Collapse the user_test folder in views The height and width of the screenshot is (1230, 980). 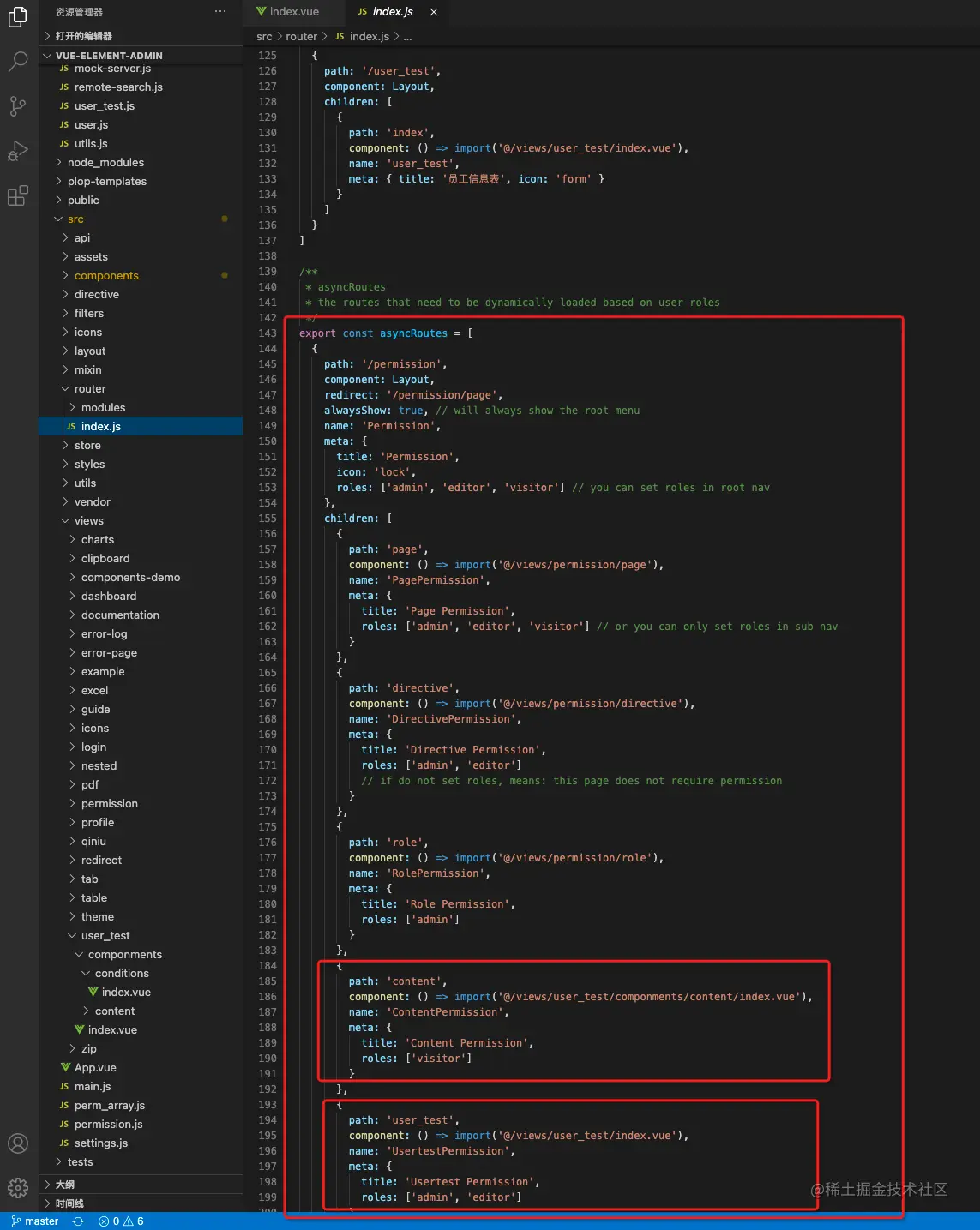click(x=105, y=936)
